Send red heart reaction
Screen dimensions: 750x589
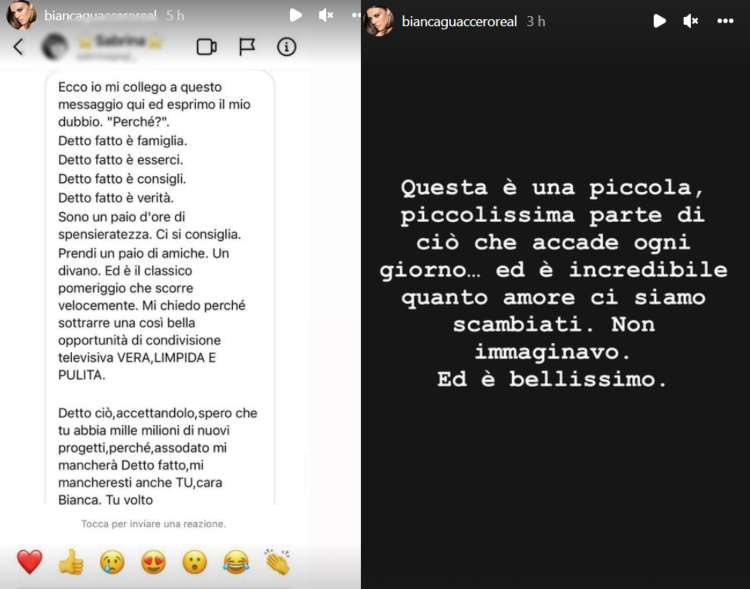pyautogui.click(x=30, y=561)
